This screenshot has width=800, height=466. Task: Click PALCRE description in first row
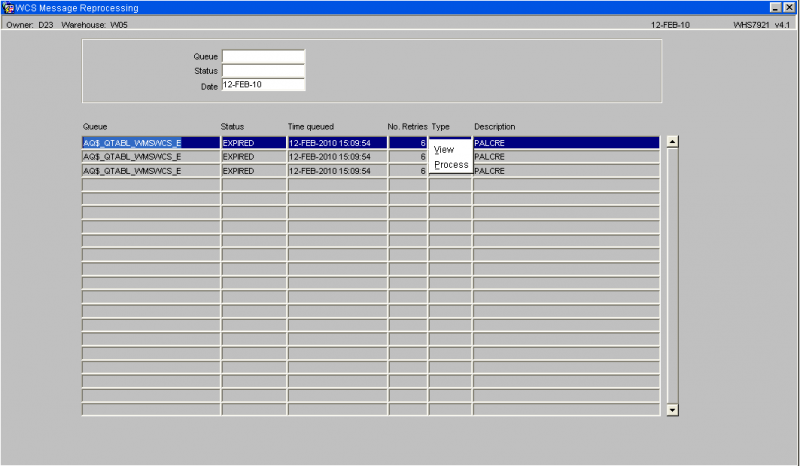point(566,143)
